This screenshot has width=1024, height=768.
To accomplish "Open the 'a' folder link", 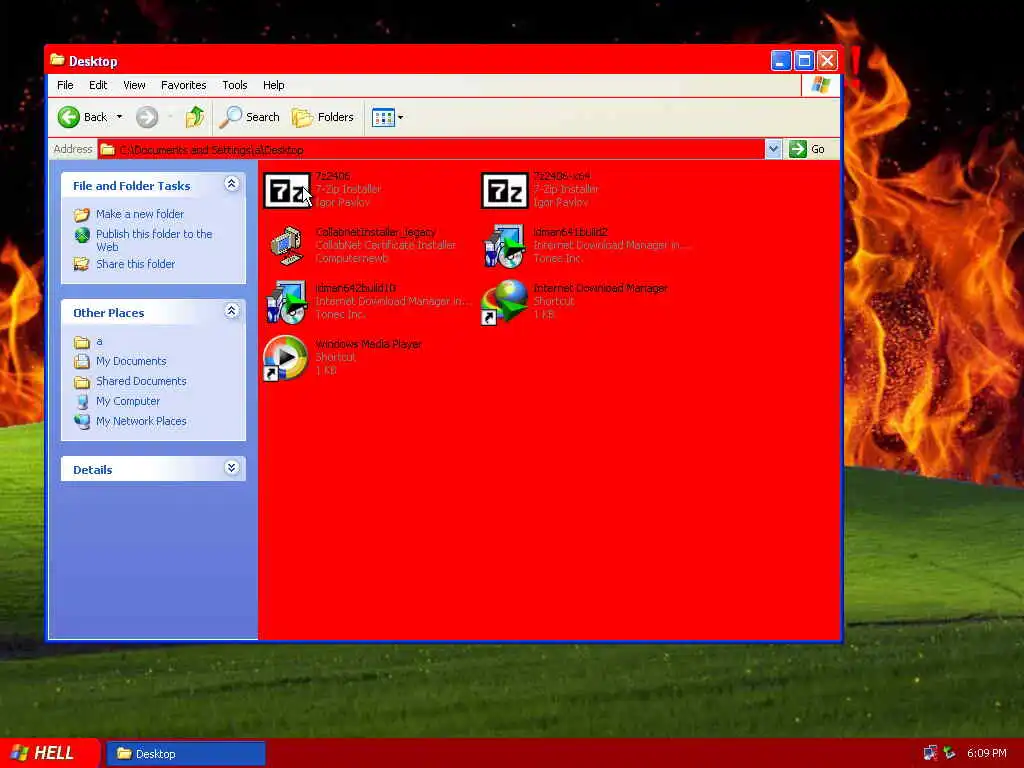I will [99, 342].
